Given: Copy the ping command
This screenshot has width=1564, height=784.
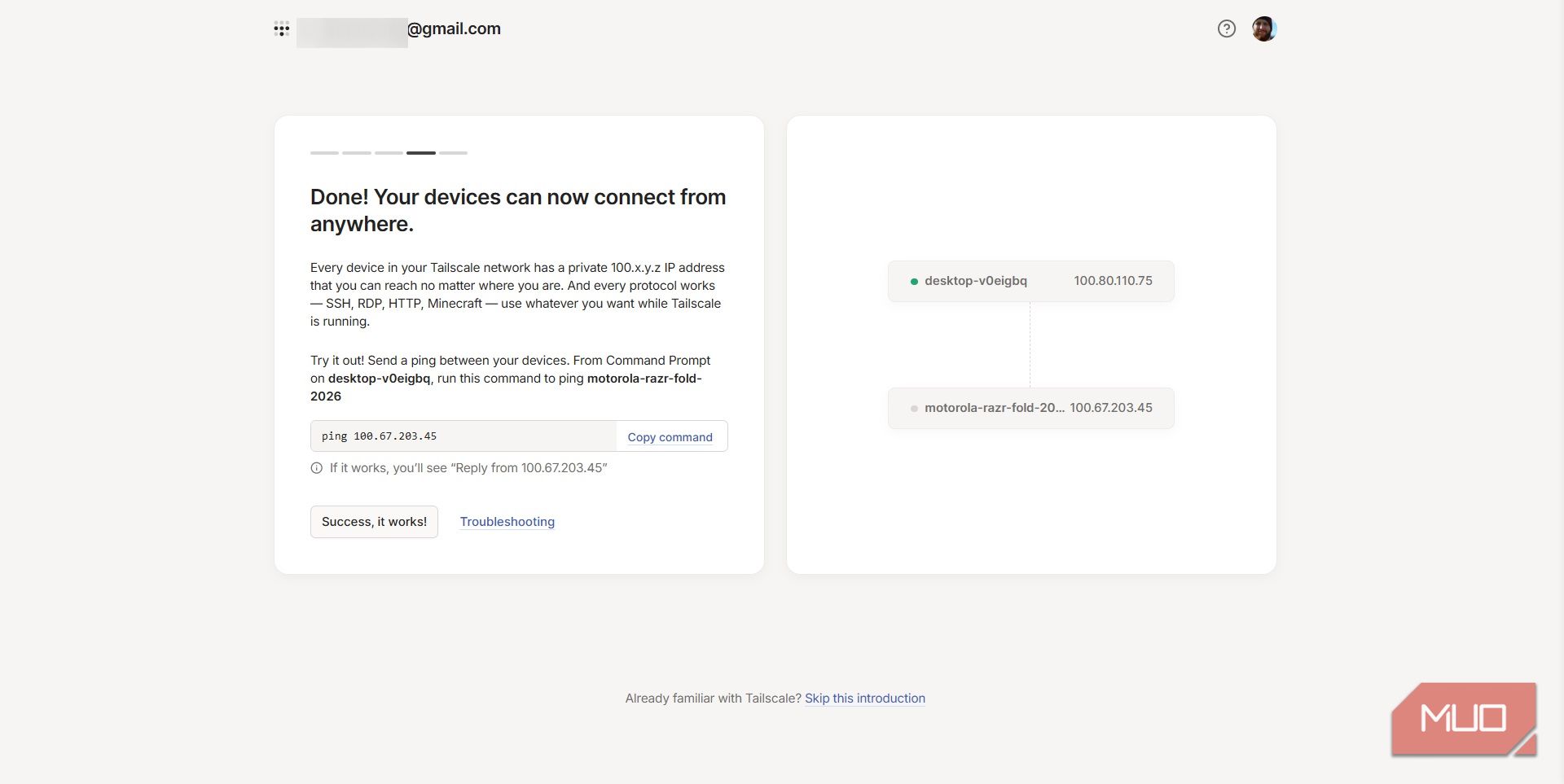Looking at the screenshot, I should (x=670, y=437).
